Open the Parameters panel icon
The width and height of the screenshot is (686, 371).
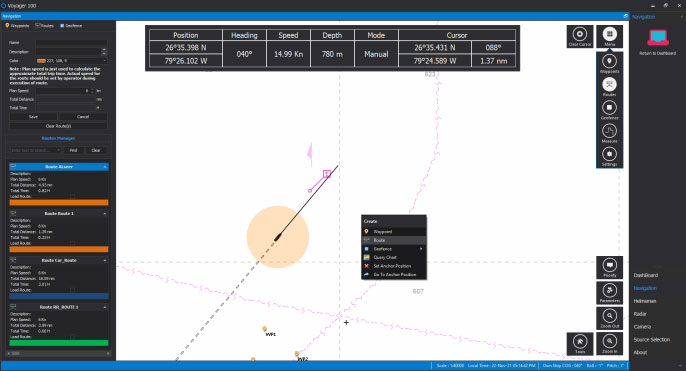click(x=609, y=293)
